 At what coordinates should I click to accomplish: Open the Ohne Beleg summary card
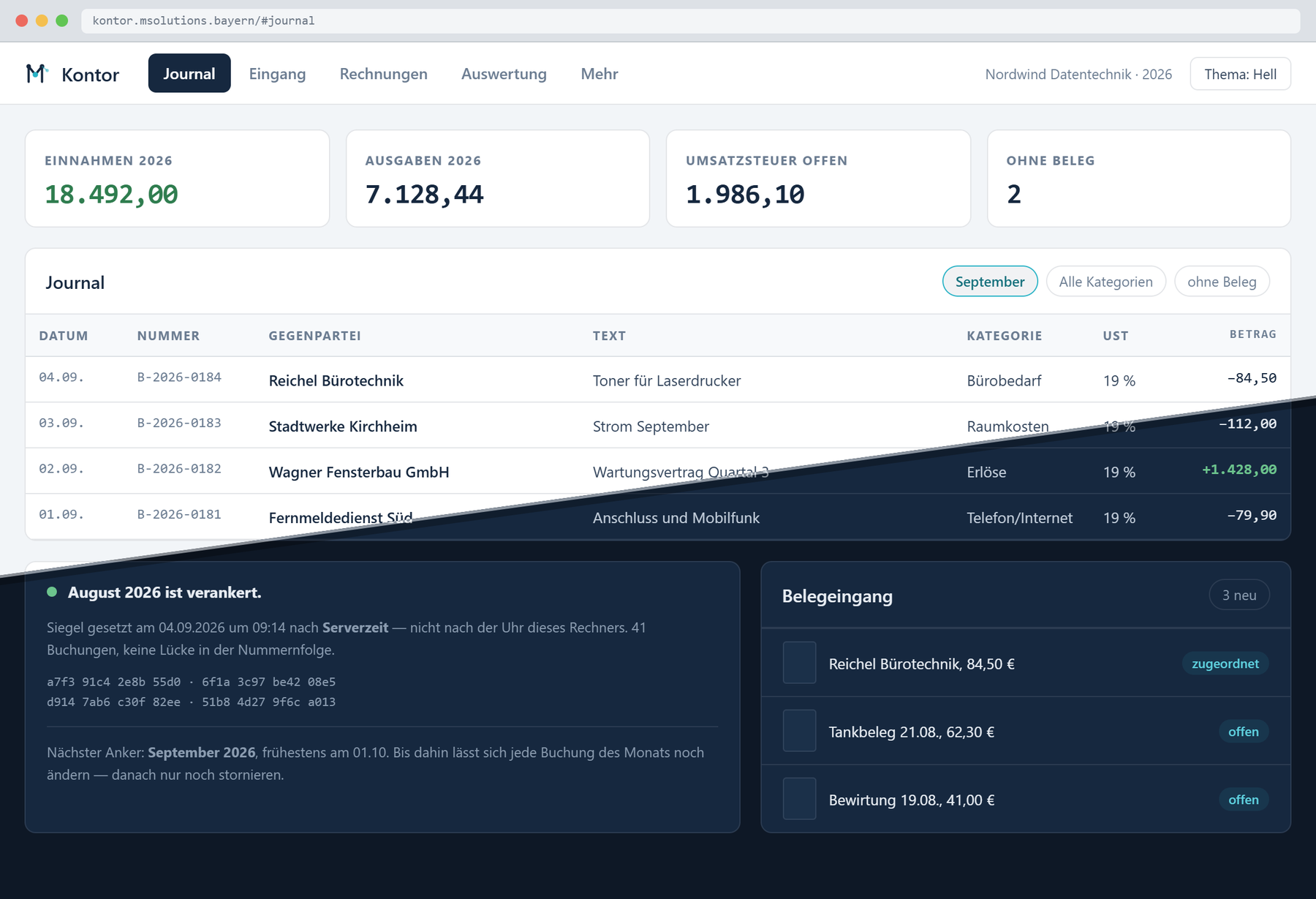pyautogui.click(x=1138, y=178)
